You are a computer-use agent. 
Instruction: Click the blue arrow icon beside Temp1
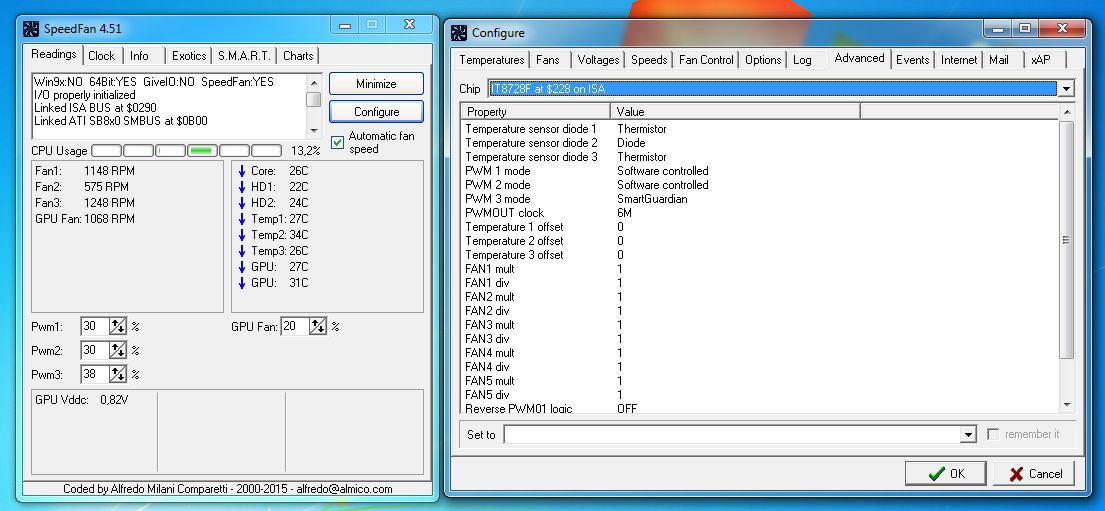coord(242,219)
